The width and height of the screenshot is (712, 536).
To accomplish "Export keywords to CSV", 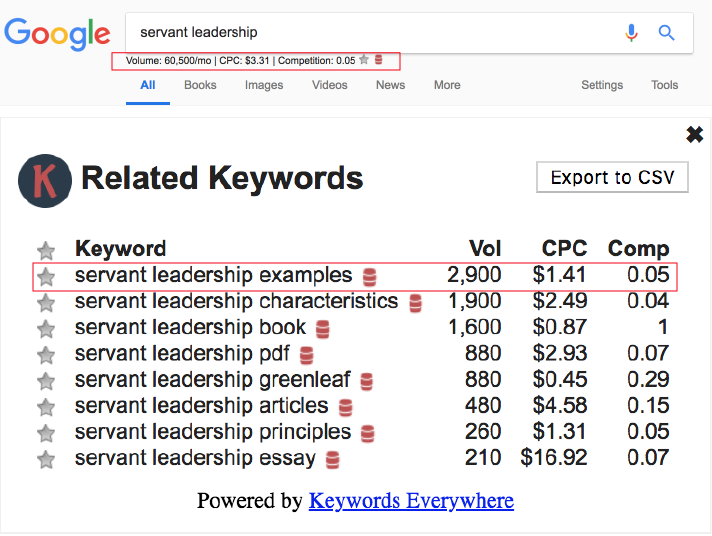I will click(612, 177).
